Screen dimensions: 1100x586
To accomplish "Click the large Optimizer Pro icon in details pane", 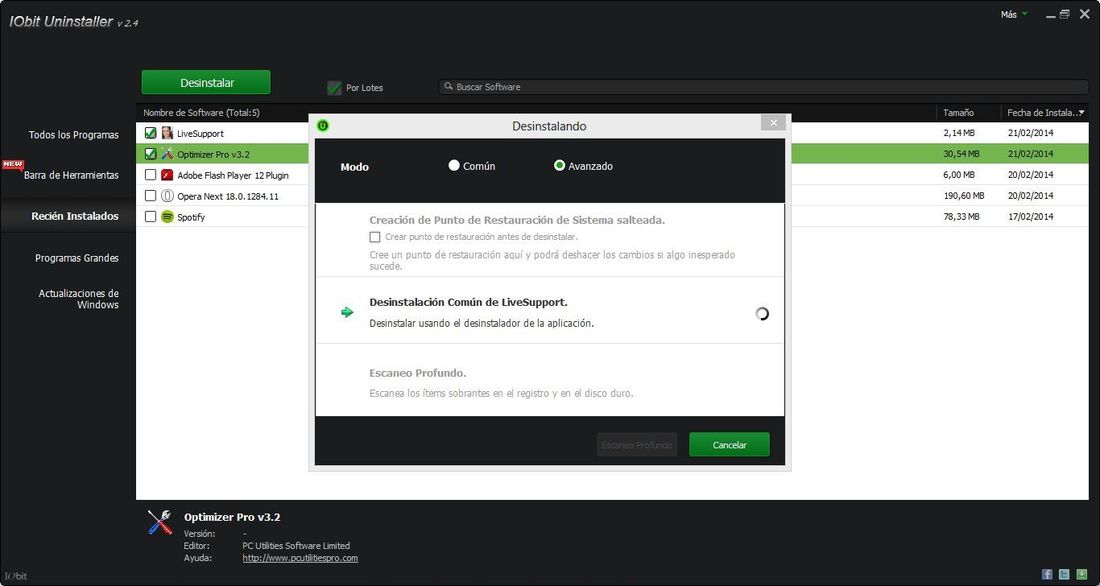I will [160, 522].
